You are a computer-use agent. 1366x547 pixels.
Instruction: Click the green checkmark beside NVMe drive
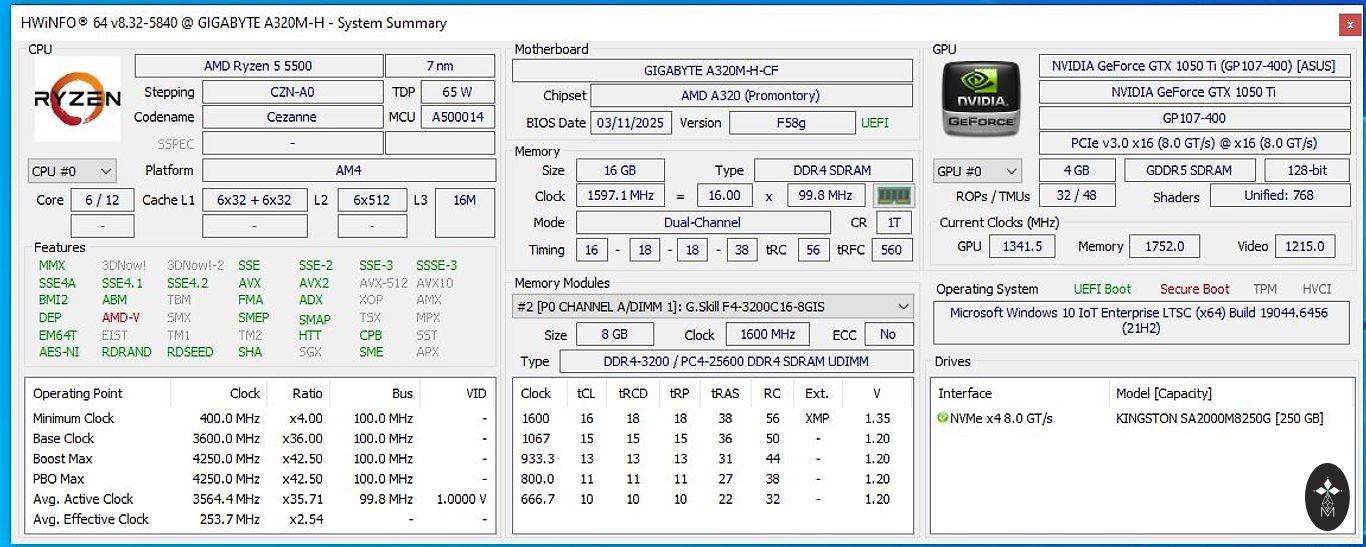coord(942,418)
